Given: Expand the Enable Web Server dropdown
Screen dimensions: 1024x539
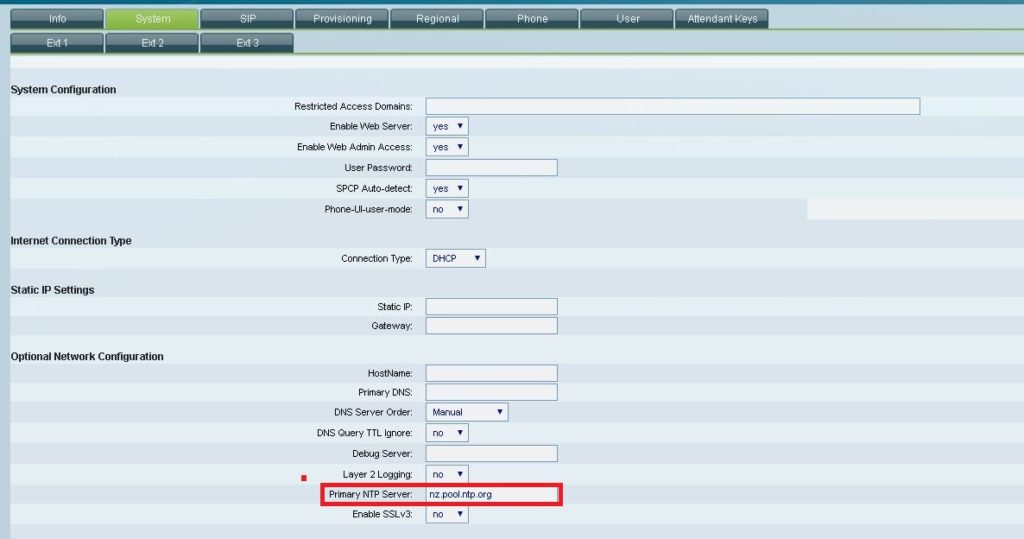Looking at the screenshot, I should coord(447,127).
